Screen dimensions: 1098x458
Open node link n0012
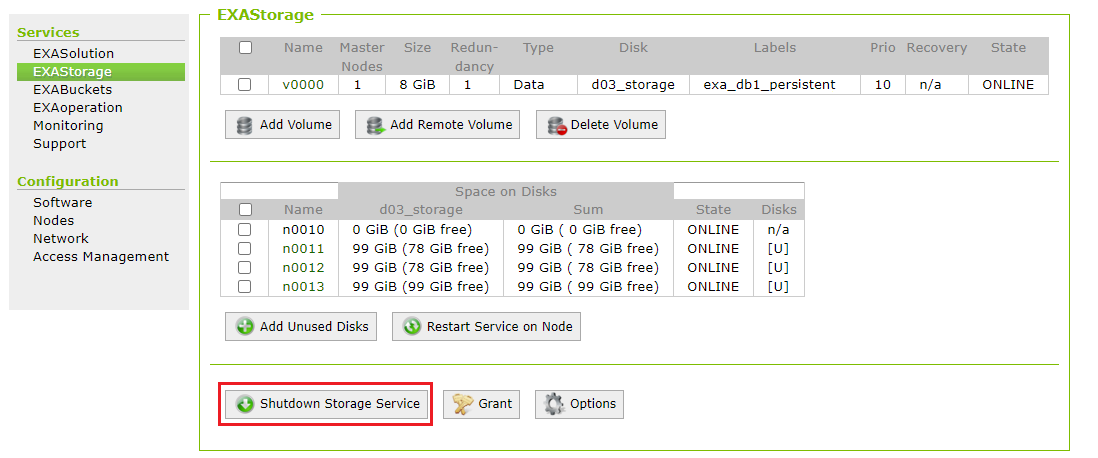pyautogui.click(x=303, y=268)
